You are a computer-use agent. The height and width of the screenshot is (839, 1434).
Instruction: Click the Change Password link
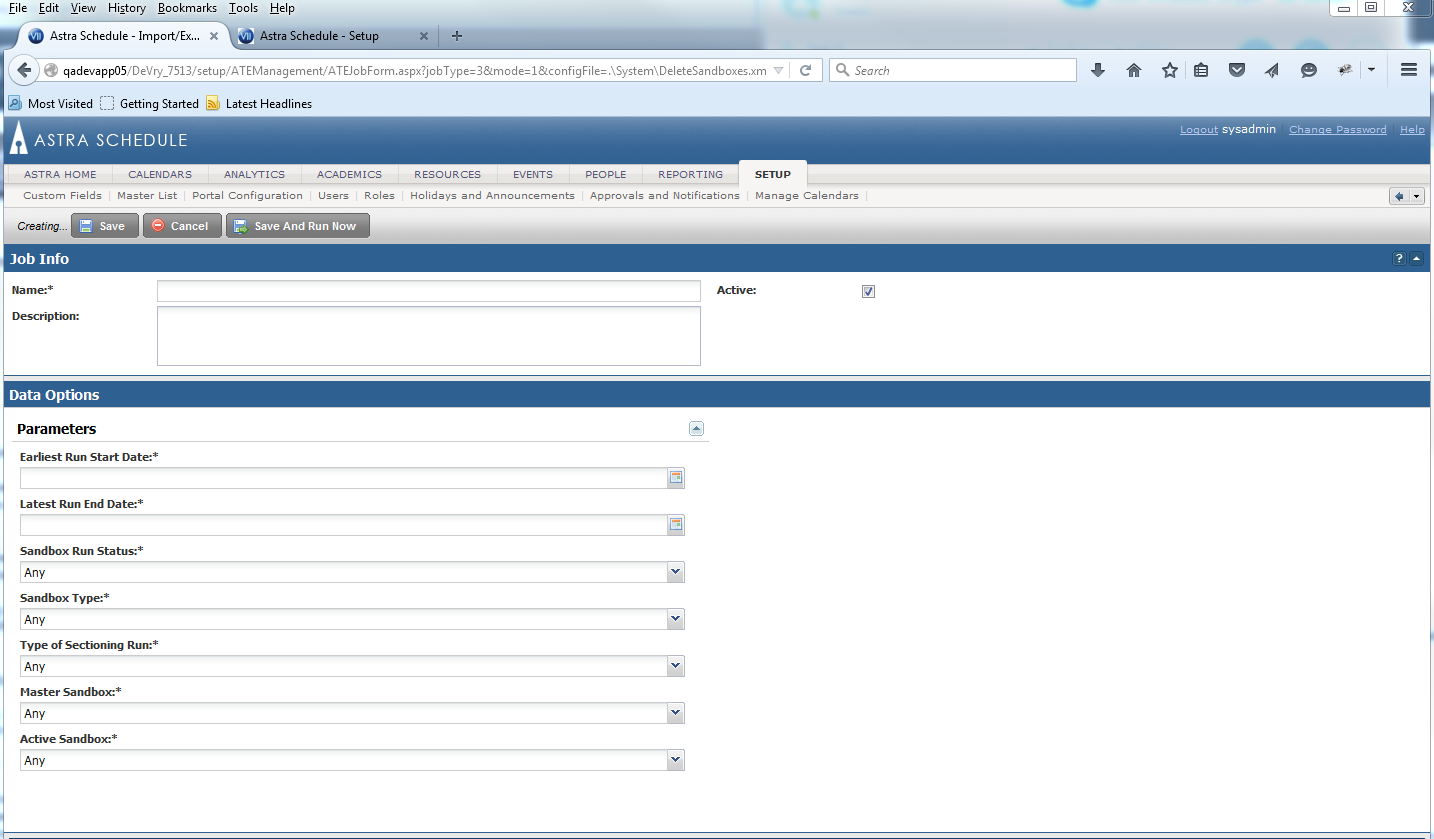click(x=1338, y=130)
